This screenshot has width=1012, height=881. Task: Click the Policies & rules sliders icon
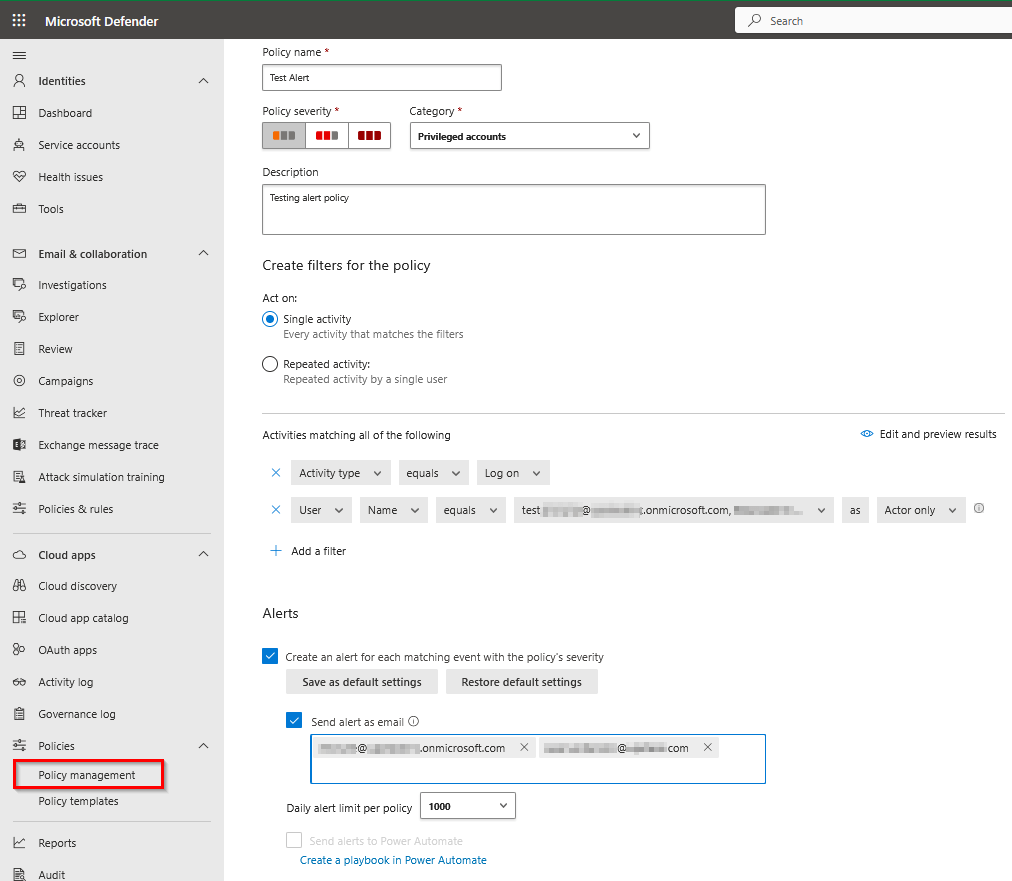click(x=19, y=509)
